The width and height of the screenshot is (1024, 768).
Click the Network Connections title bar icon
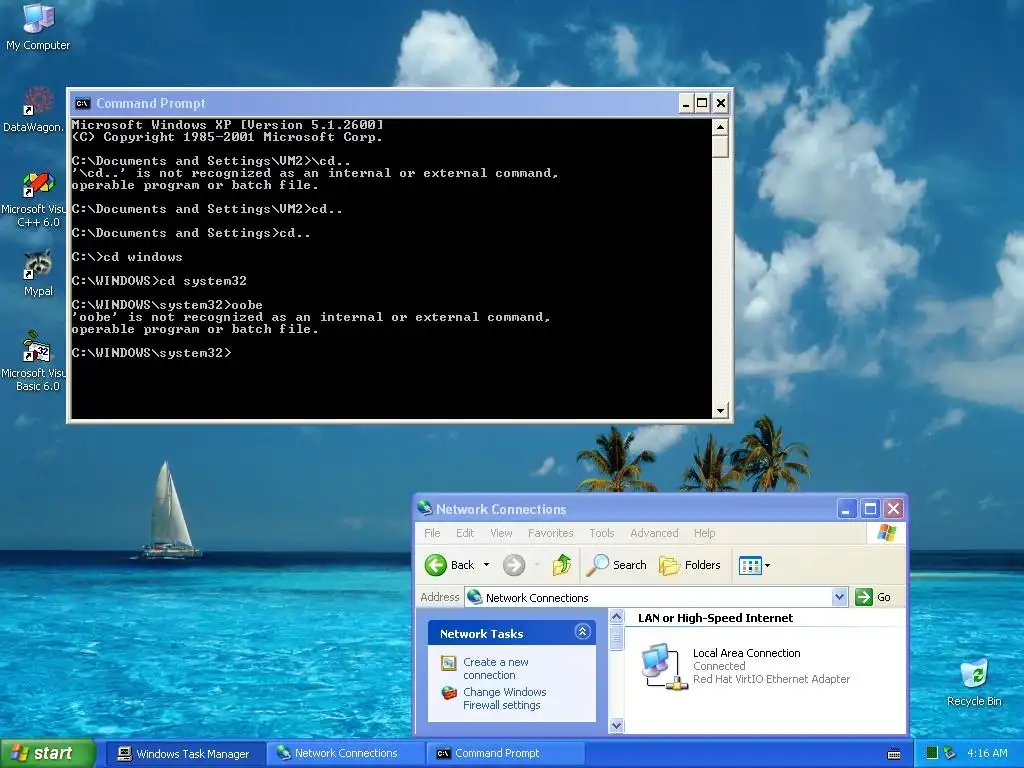coord(425,508)
